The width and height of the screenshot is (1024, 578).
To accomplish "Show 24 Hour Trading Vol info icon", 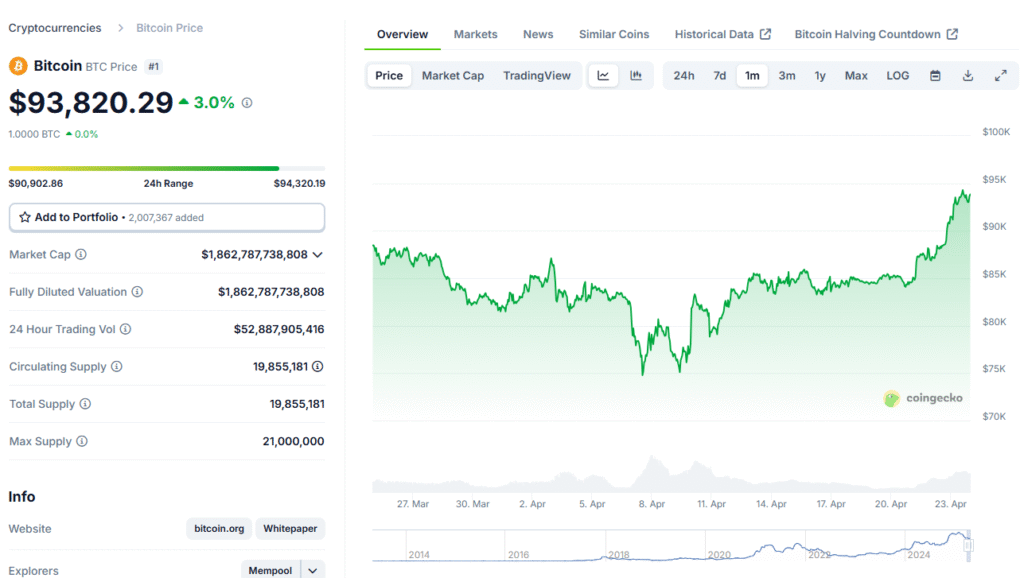I will [x=125, y=329].
